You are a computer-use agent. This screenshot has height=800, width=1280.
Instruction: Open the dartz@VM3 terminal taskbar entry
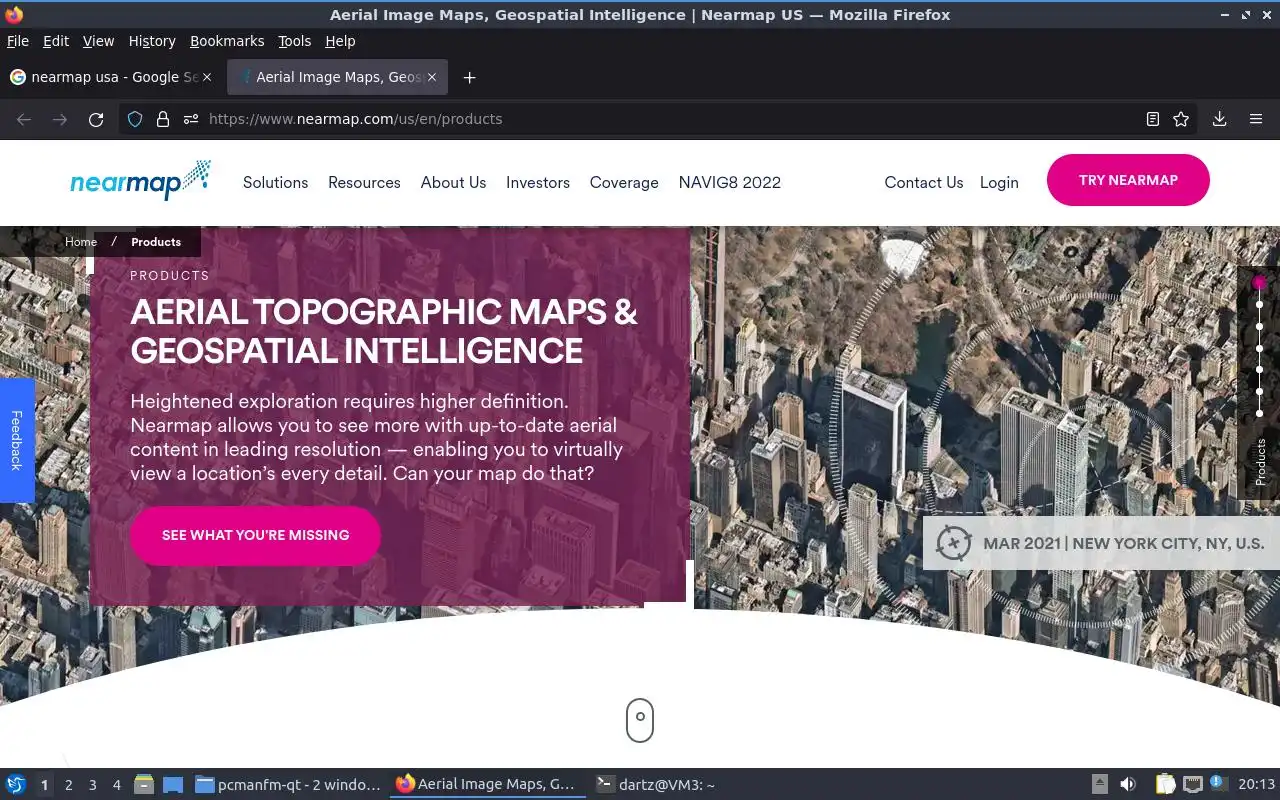[656, 785]
